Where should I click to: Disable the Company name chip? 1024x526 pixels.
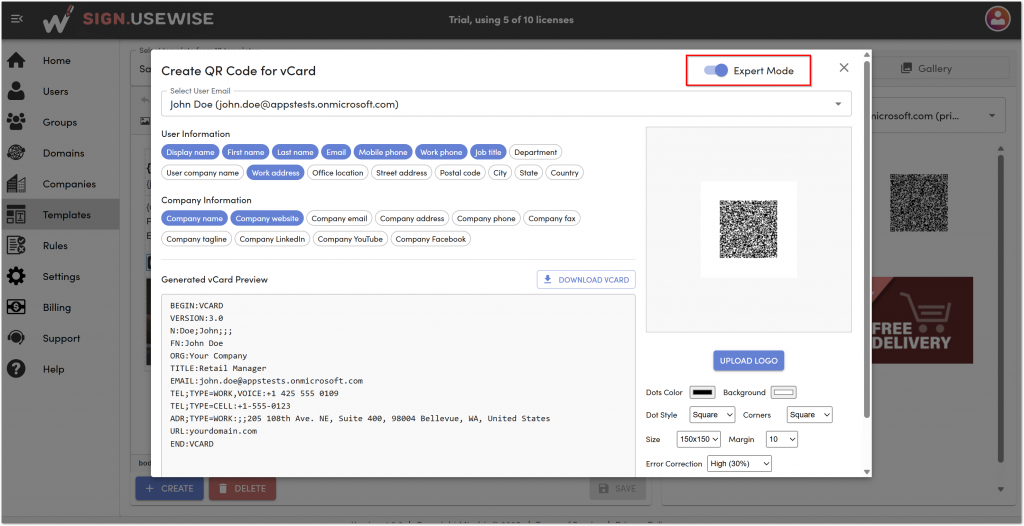[x=195, y=218]
